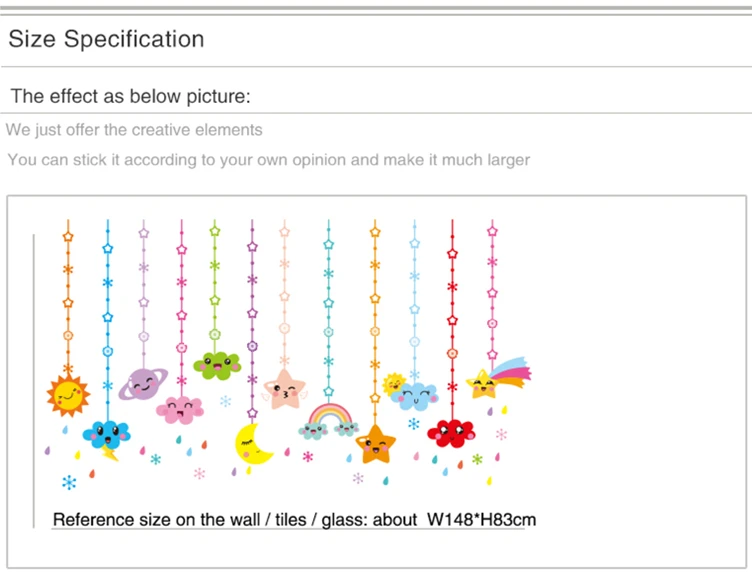Select the rainbow with two small clouds
The image size is (752, 575).
329,422
